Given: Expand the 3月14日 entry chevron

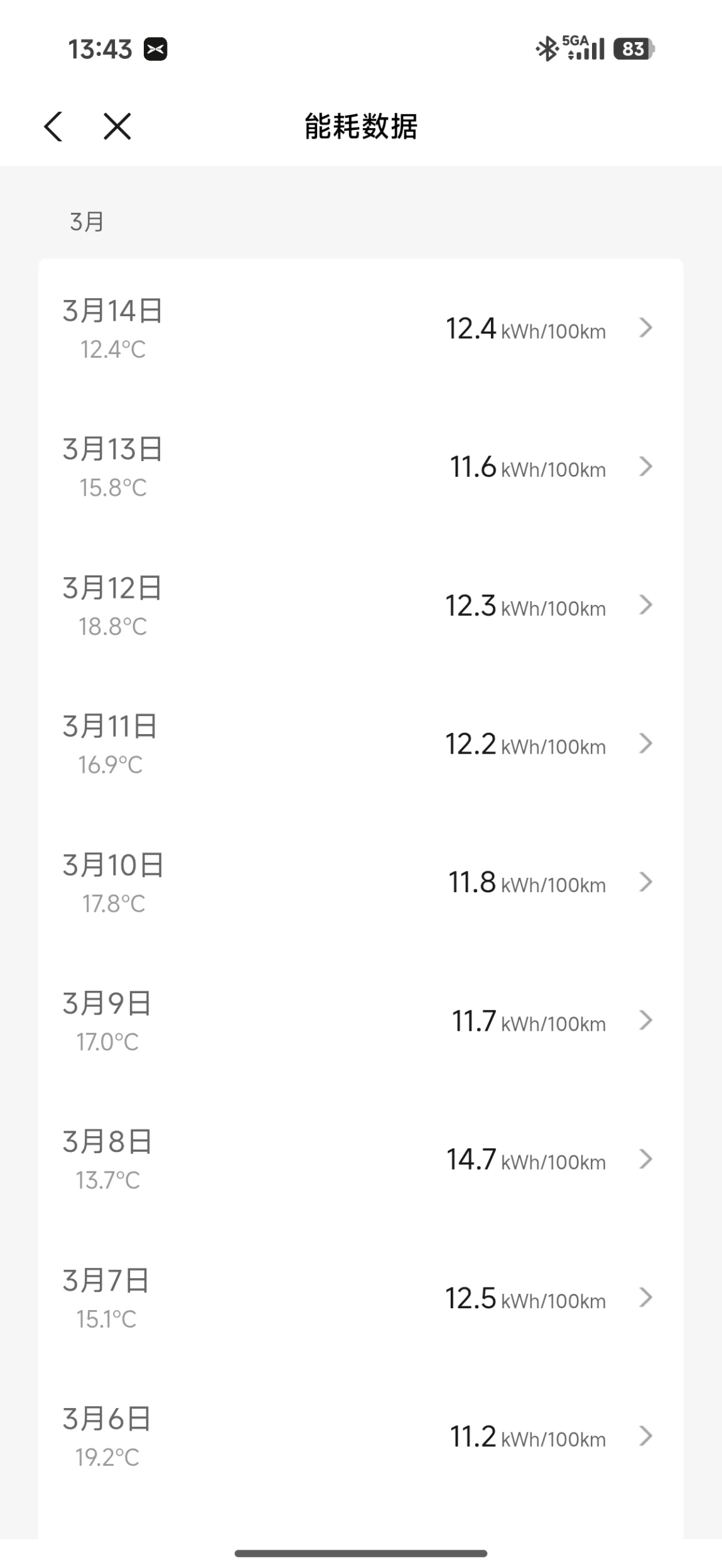Looking at the screenshot, I should tap(645, 328).
